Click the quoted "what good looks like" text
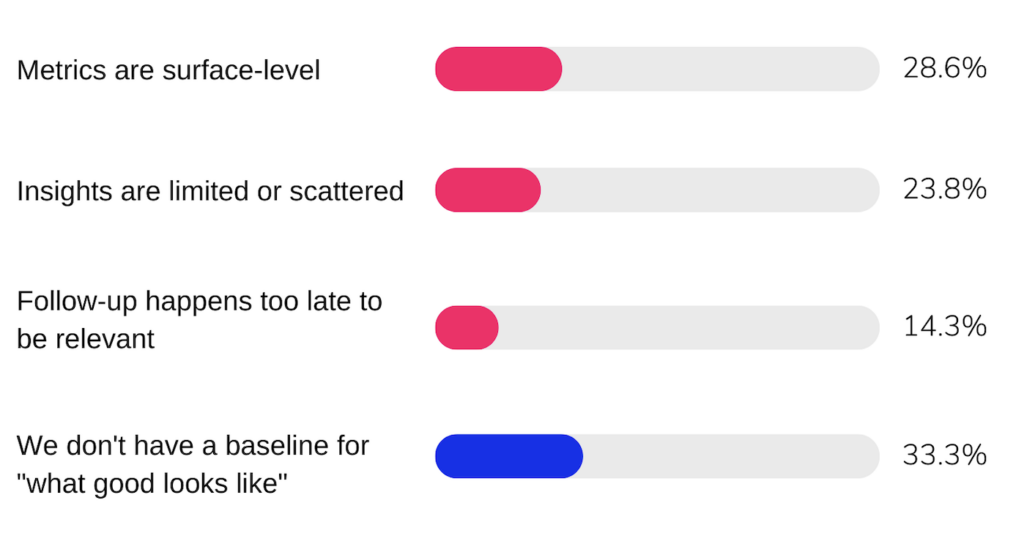This screenshot has width=1024, height=533. pos(153,483)
